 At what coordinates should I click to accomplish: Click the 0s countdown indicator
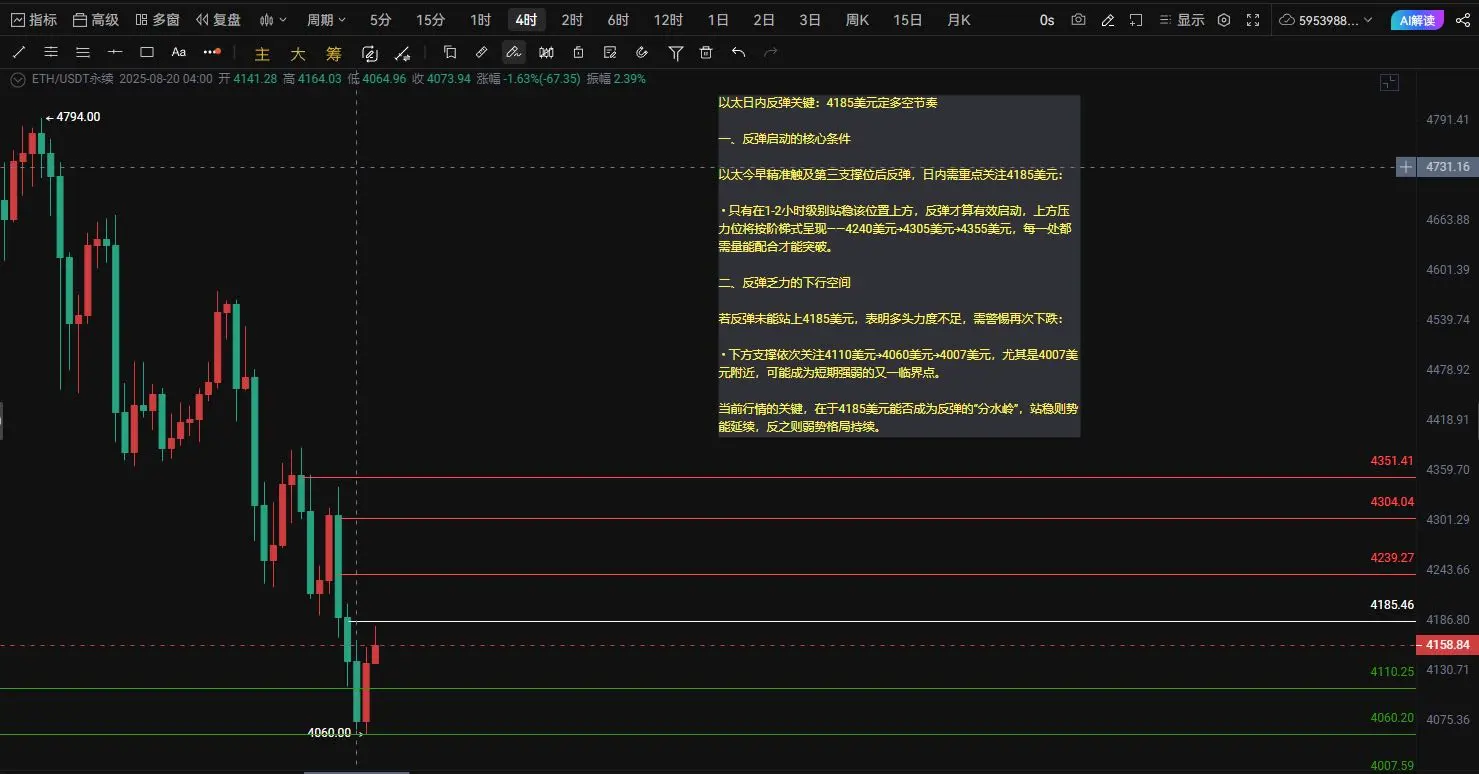coord(1047,19)
